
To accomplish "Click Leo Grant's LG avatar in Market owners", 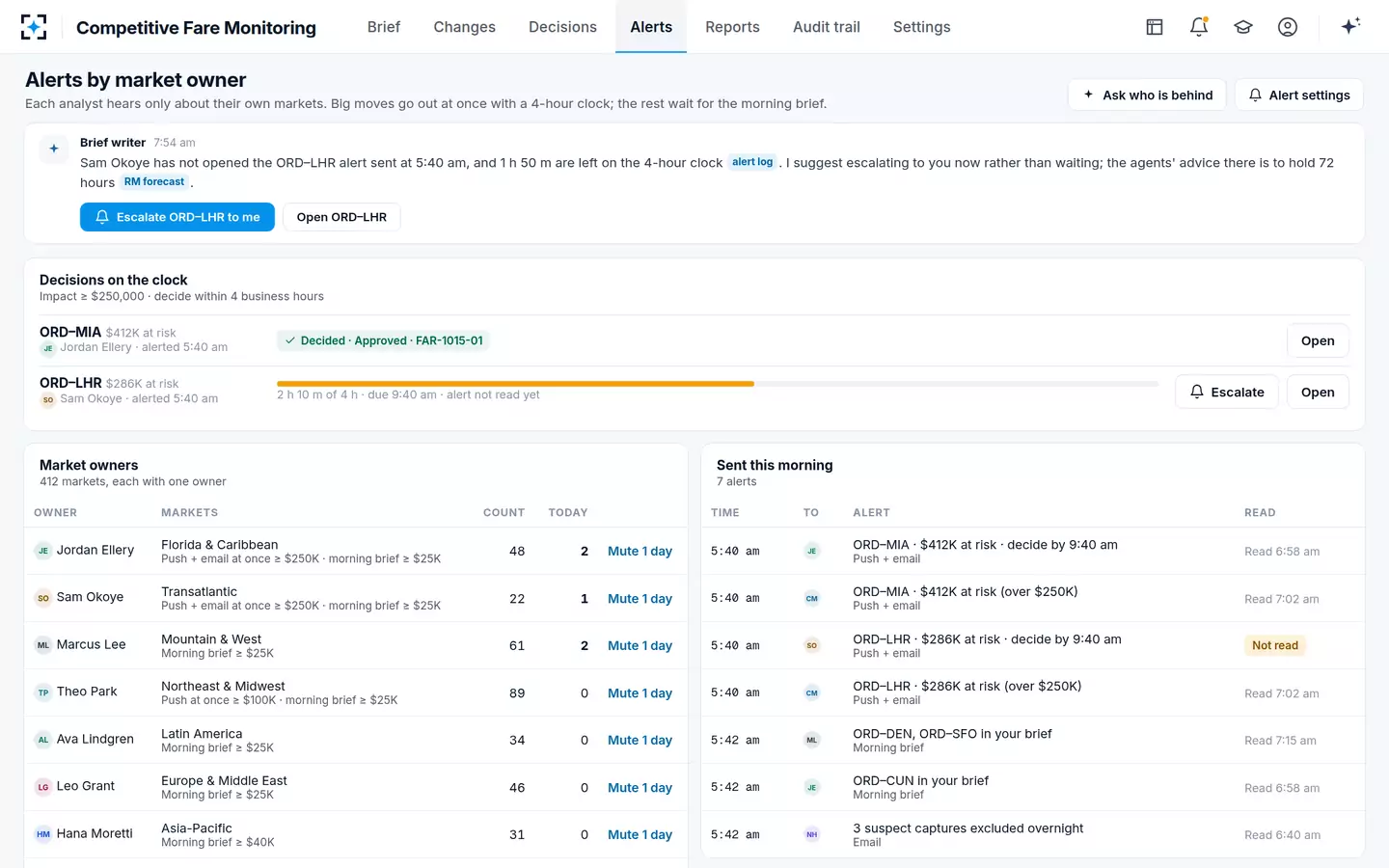I will tap(43, 787).
